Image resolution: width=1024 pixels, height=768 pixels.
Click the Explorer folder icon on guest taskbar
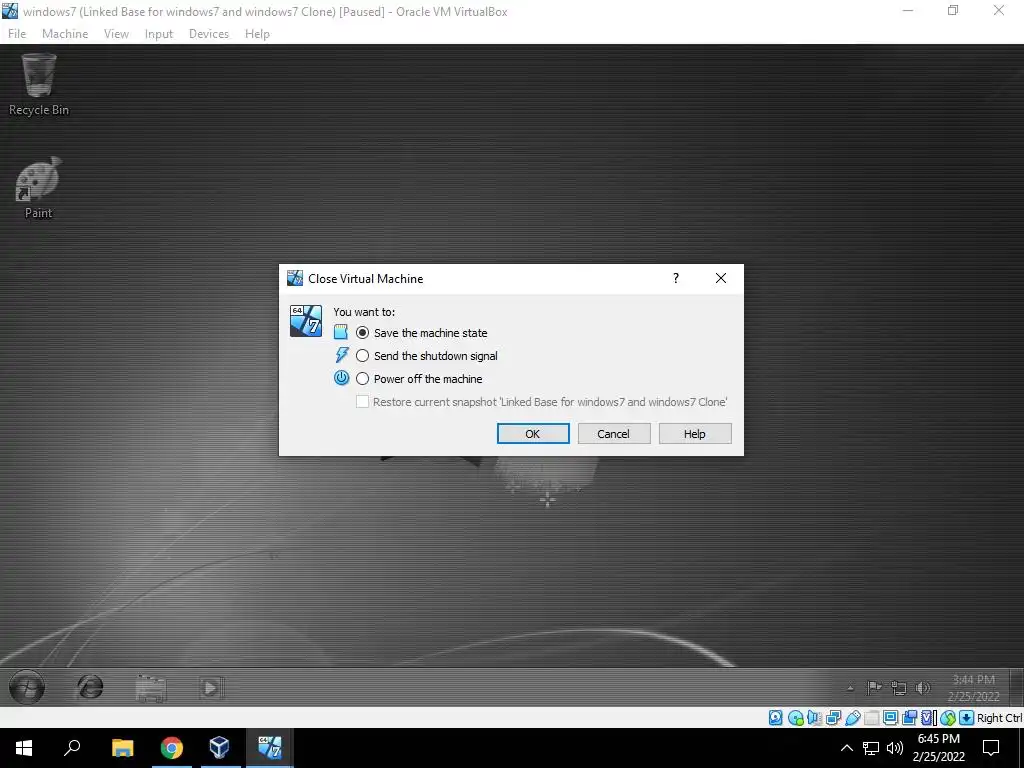(x=151, y=688)
